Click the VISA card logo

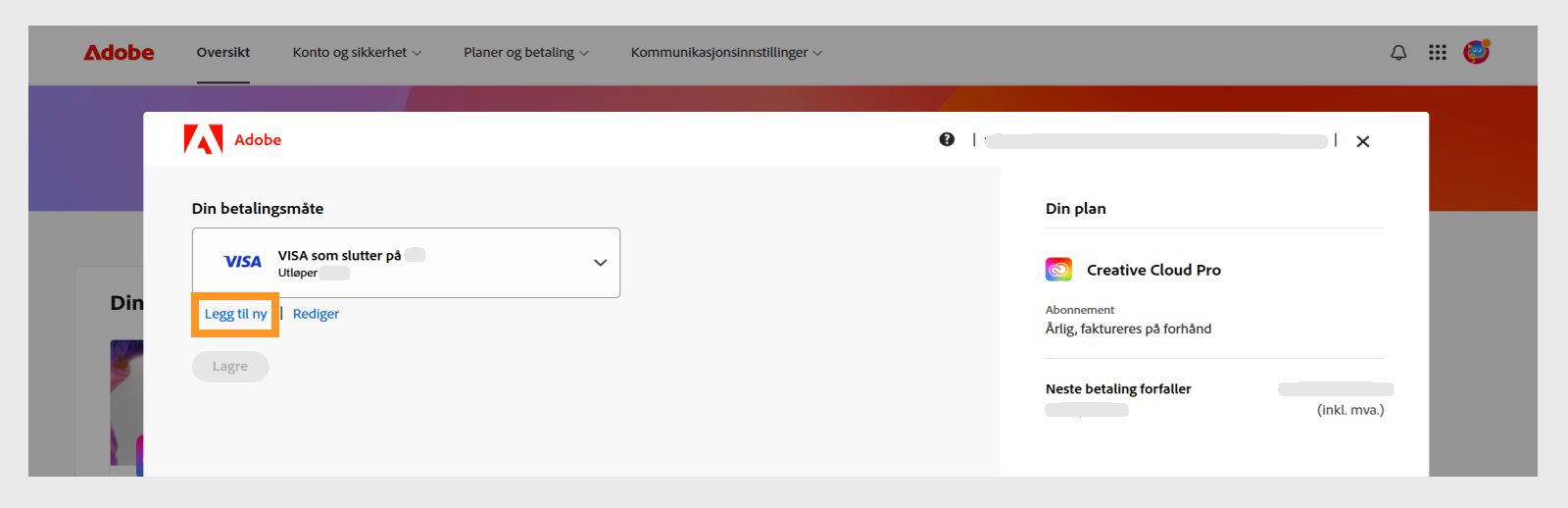242,262
